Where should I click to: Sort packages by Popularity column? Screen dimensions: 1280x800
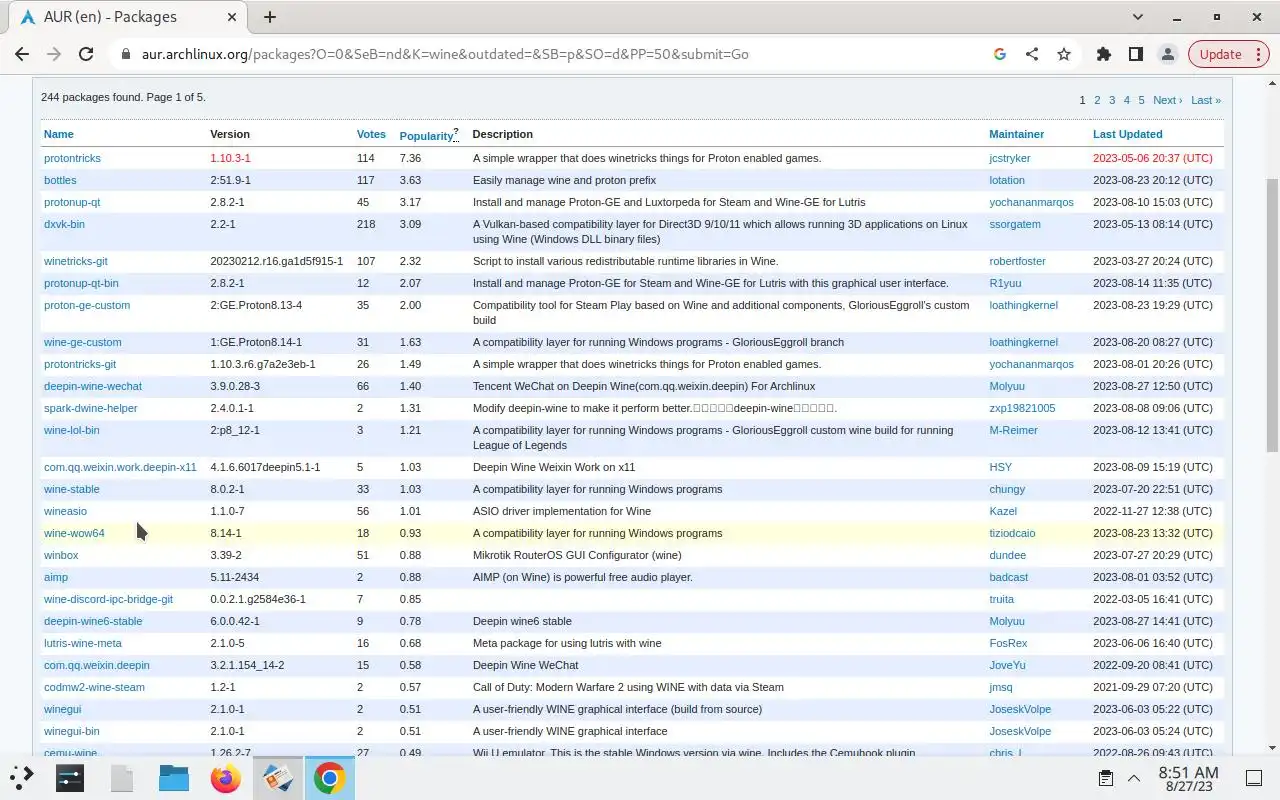click(x=426, y=135)
